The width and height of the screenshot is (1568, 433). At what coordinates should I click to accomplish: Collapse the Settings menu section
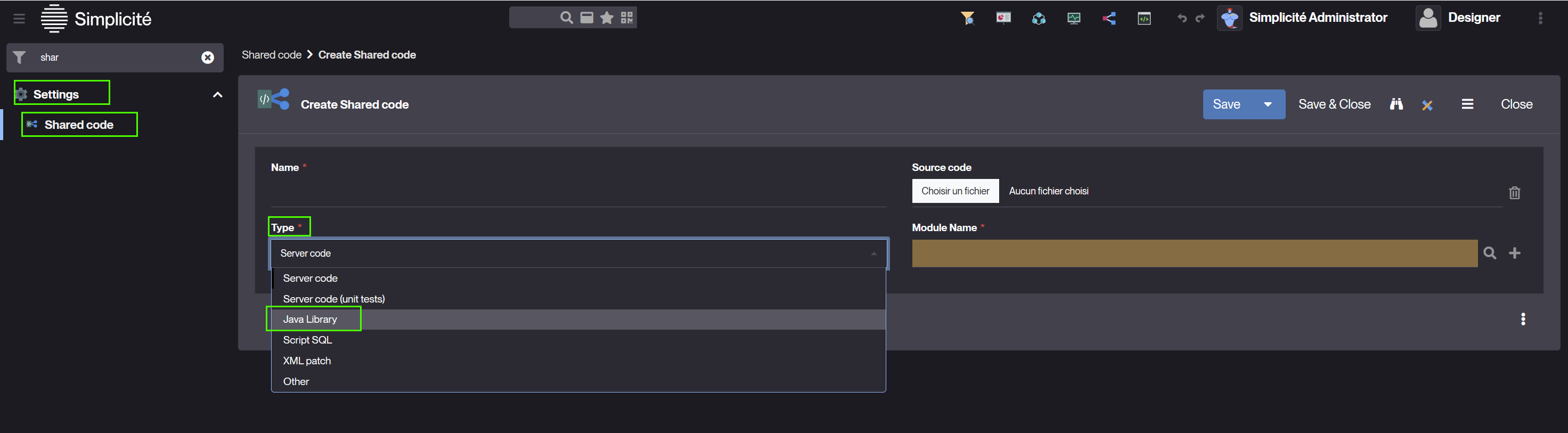217,94
